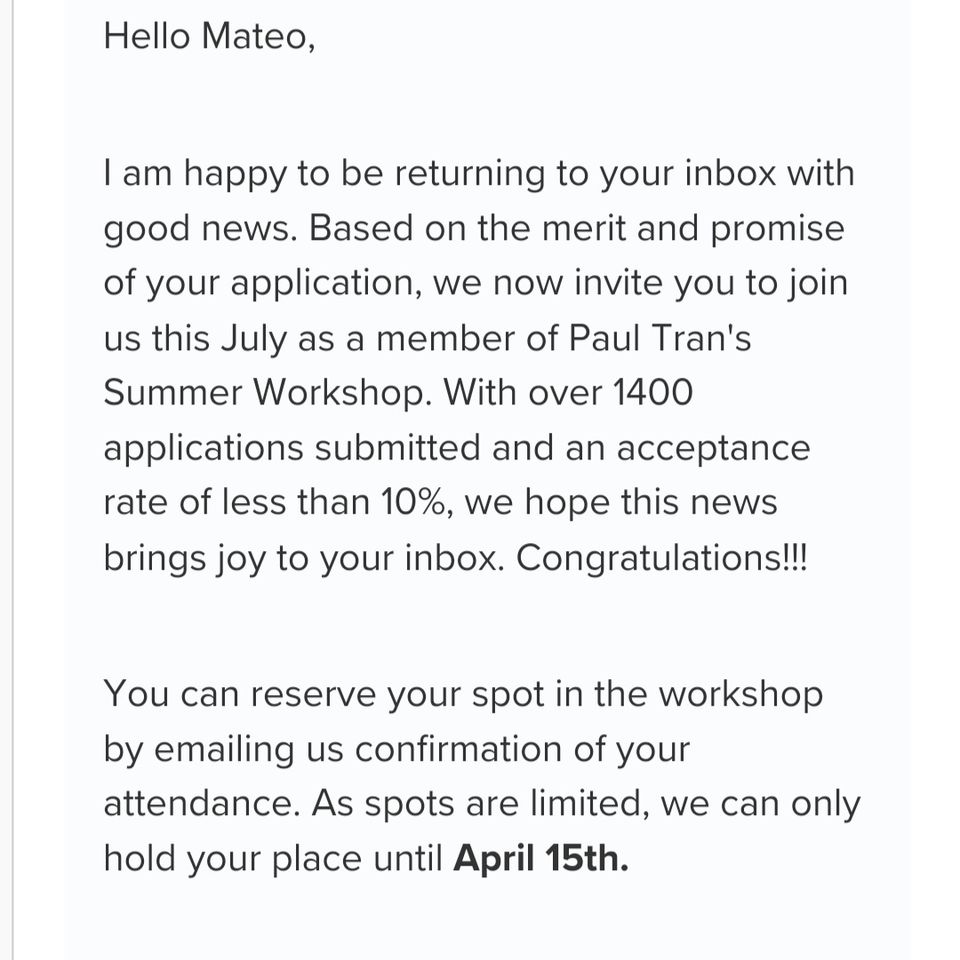Click the greeting text 'Hello Mateo,'
Image resolution: width=960 pixels, height=960 pixels.
tap(209, 36)
